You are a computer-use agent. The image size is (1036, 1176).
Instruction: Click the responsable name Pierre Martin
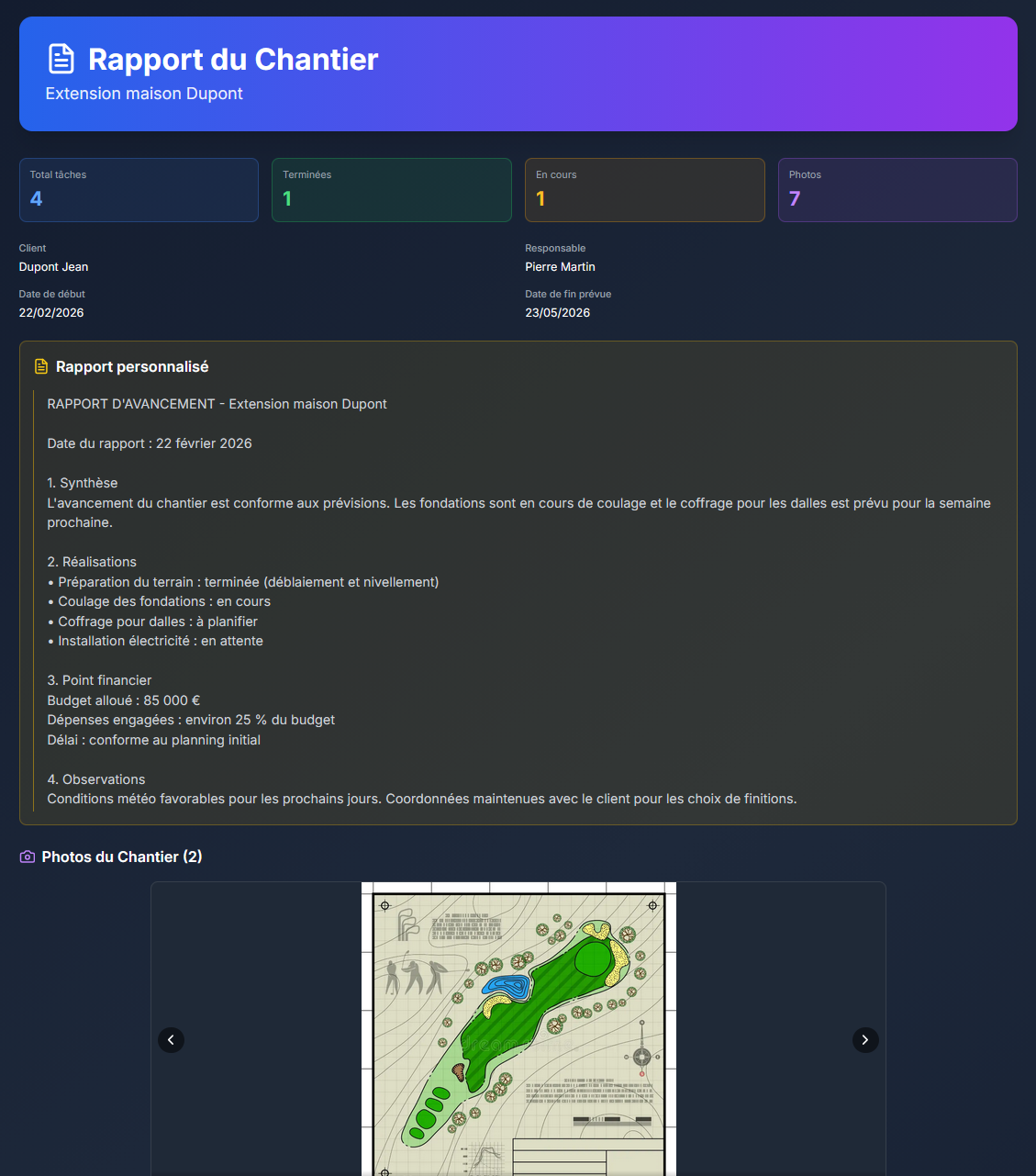(560, 267)
